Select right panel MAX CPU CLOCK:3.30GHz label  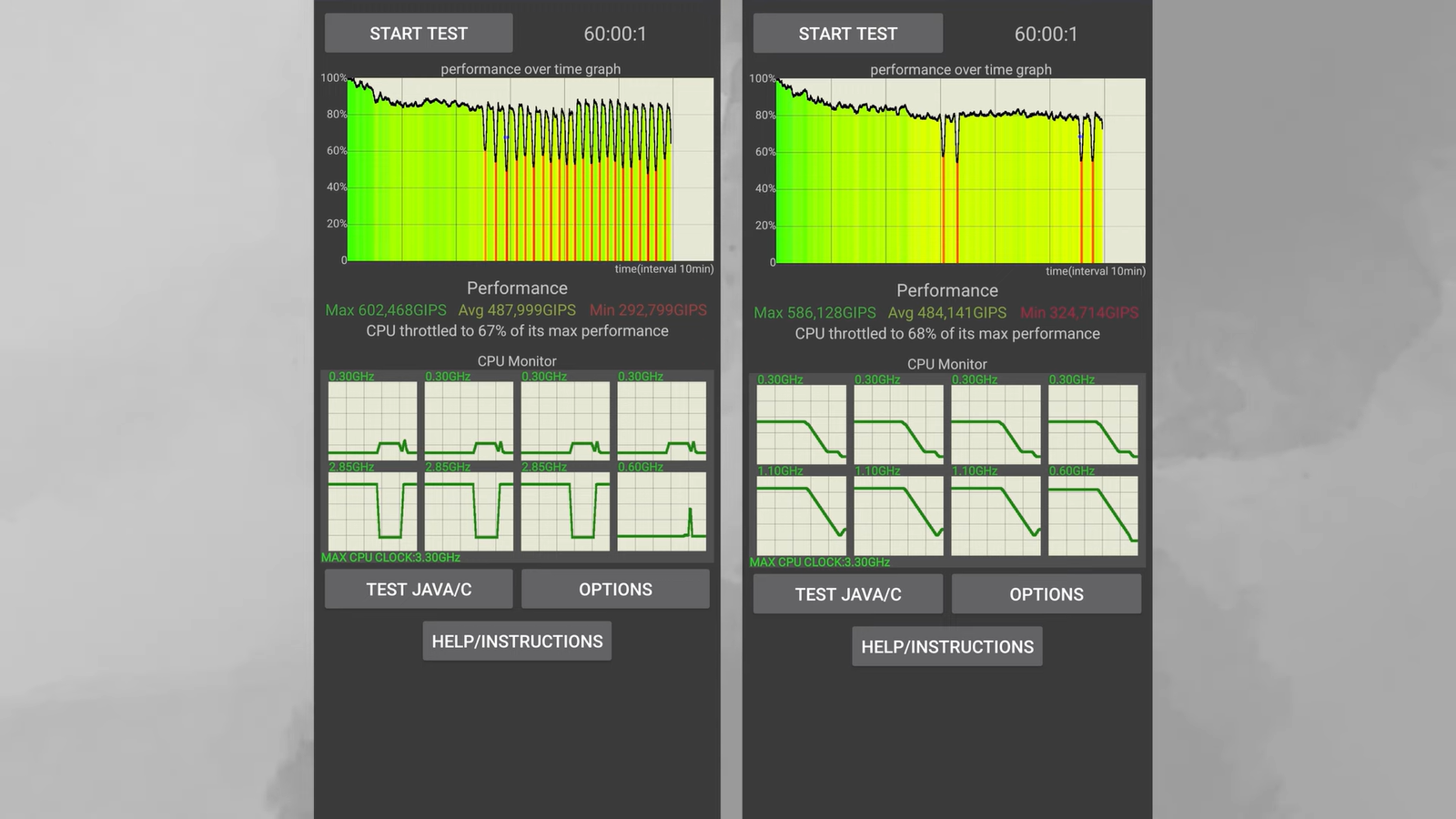coord(820,562)
